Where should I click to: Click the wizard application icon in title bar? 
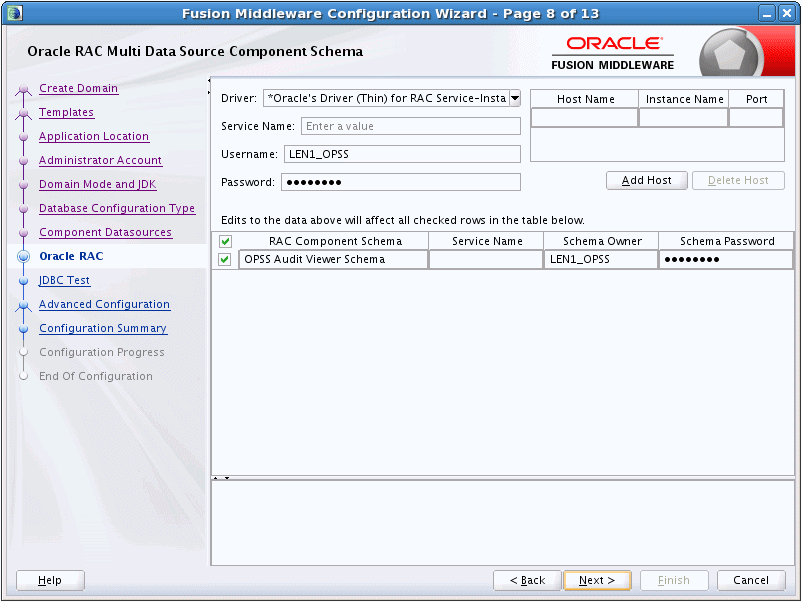coord(15,13)
